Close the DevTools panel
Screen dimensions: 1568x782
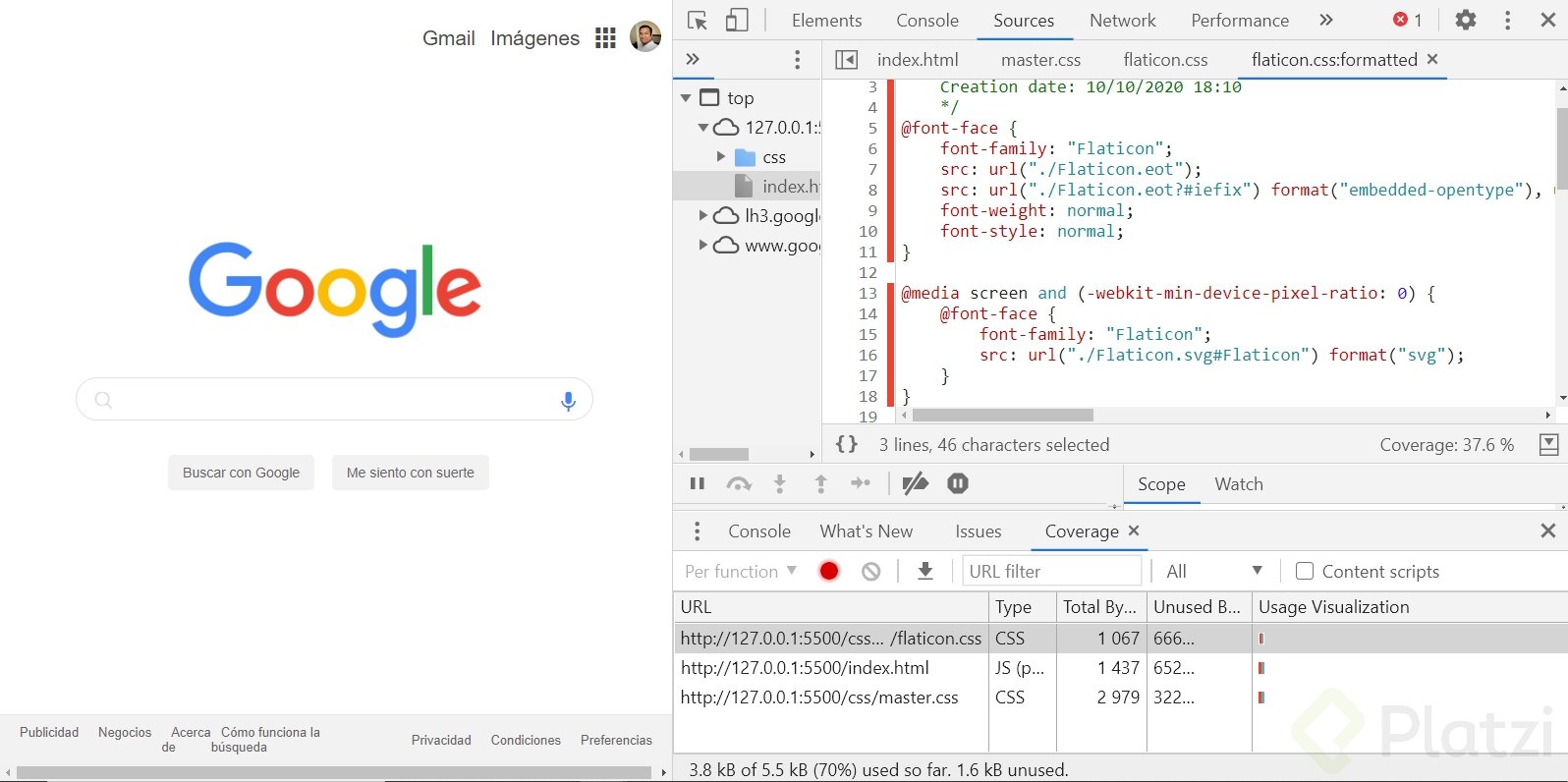point(1548,20)
